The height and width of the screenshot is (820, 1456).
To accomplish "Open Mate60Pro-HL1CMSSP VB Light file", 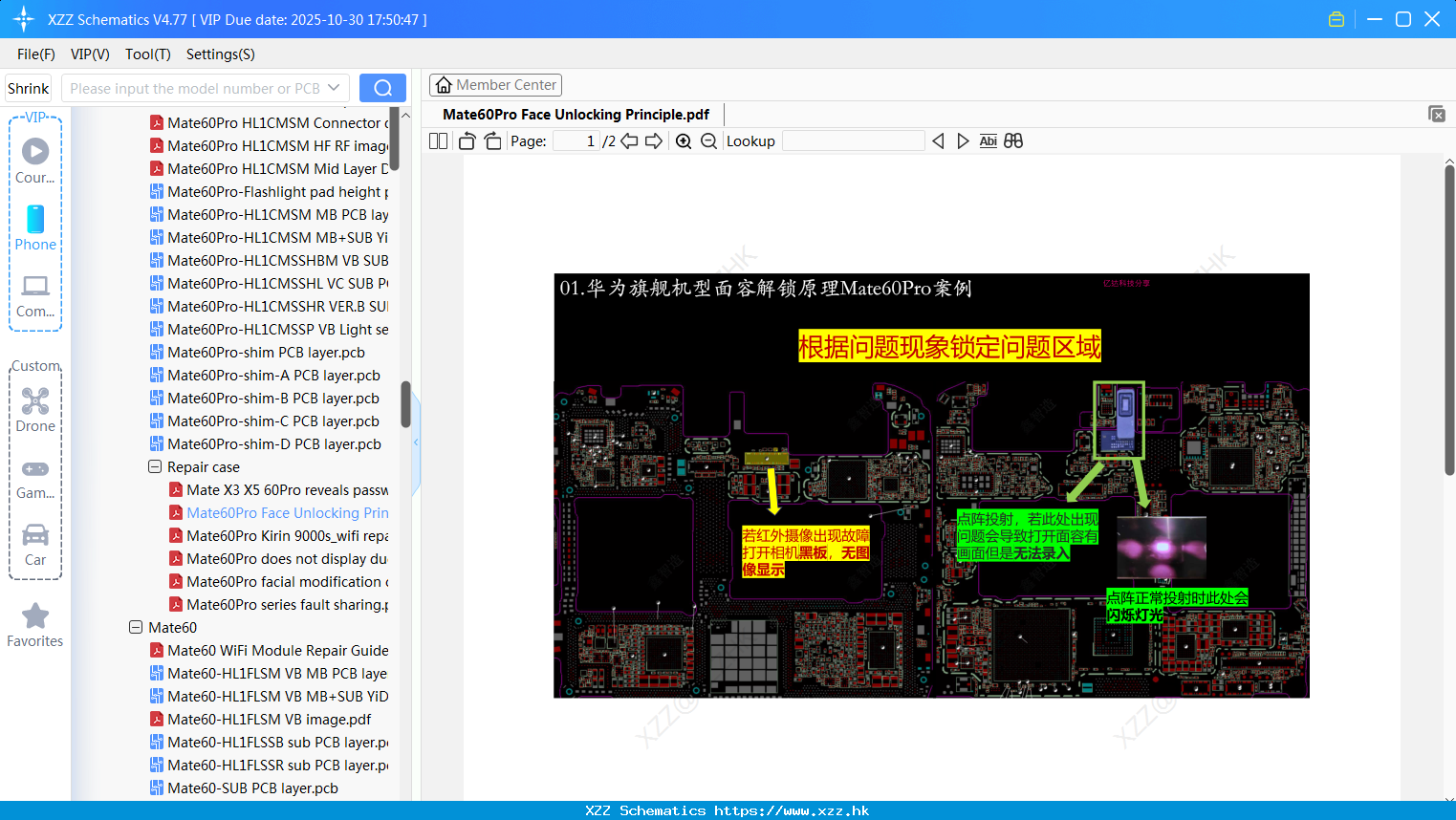I will [269, 330].
